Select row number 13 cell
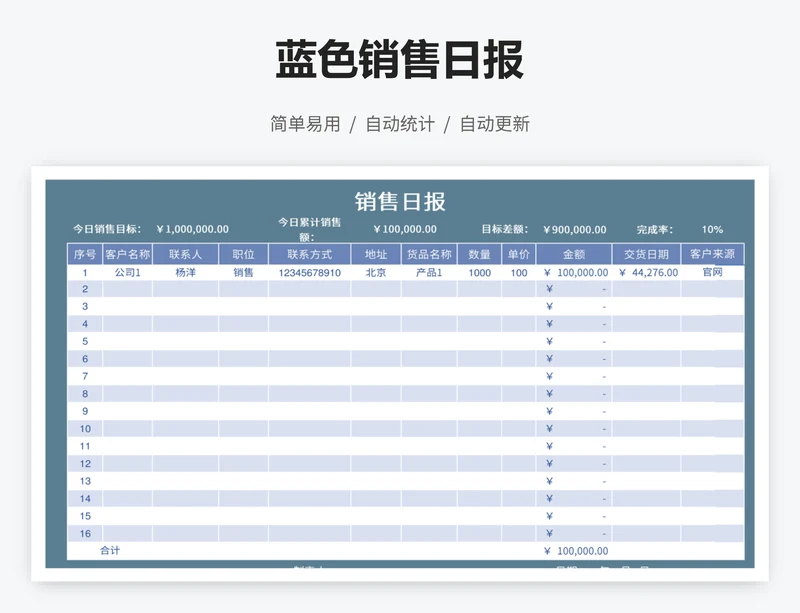The height and width of the screenshot is (613, 800). coord(85,481)
